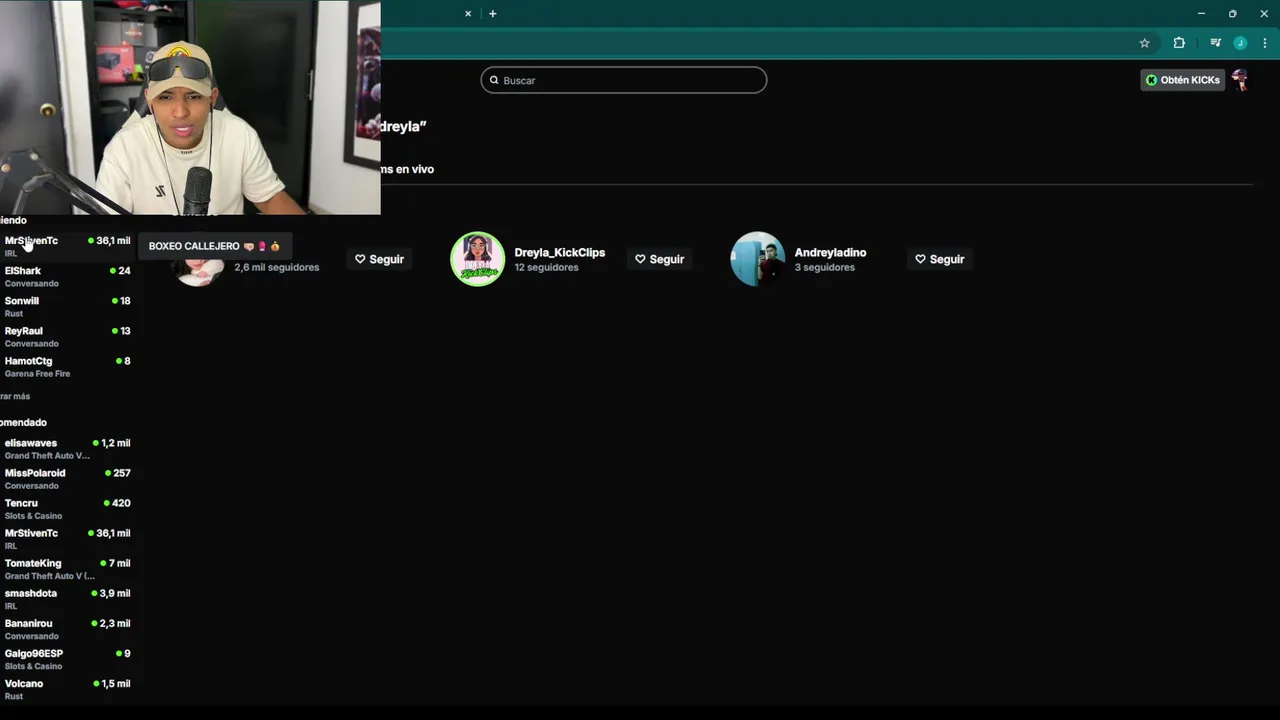Open ReyRaul channel in sidebar
Viewport: 1280px width, 720px height.
[67, 336]
